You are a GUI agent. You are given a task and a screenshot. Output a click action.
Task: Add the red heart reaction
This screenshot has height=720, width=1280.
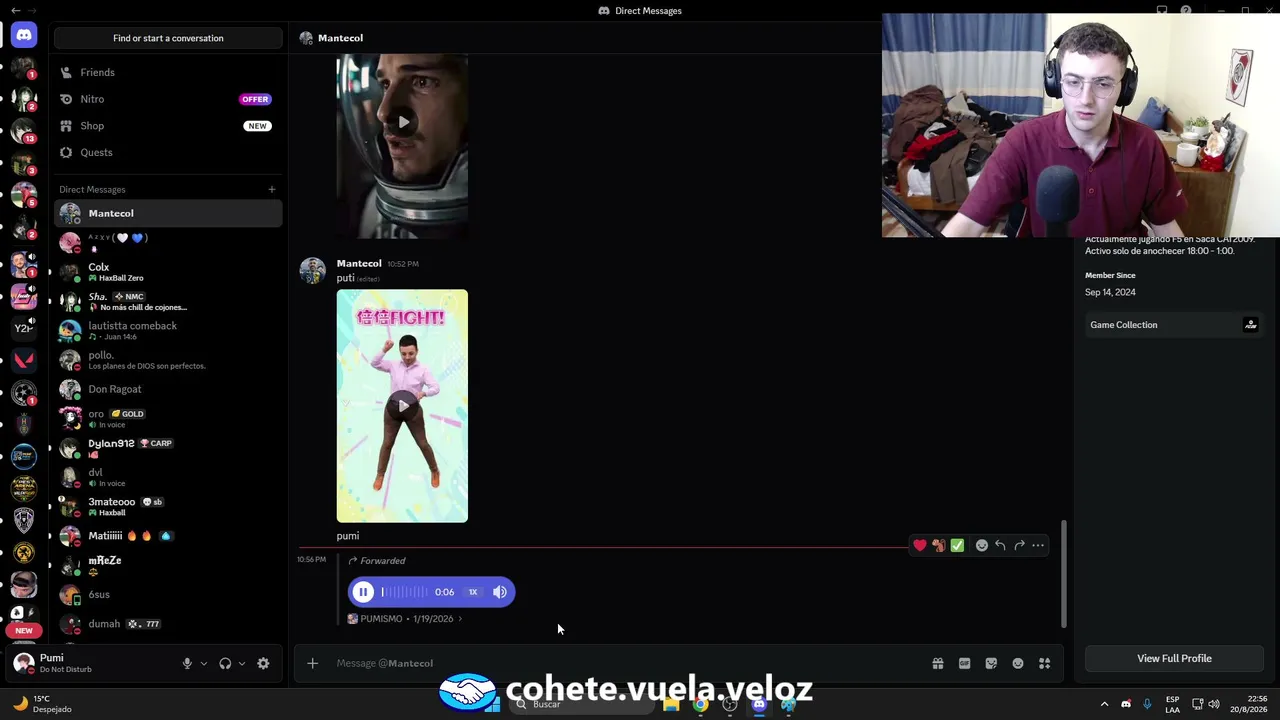tap(920, 545)
